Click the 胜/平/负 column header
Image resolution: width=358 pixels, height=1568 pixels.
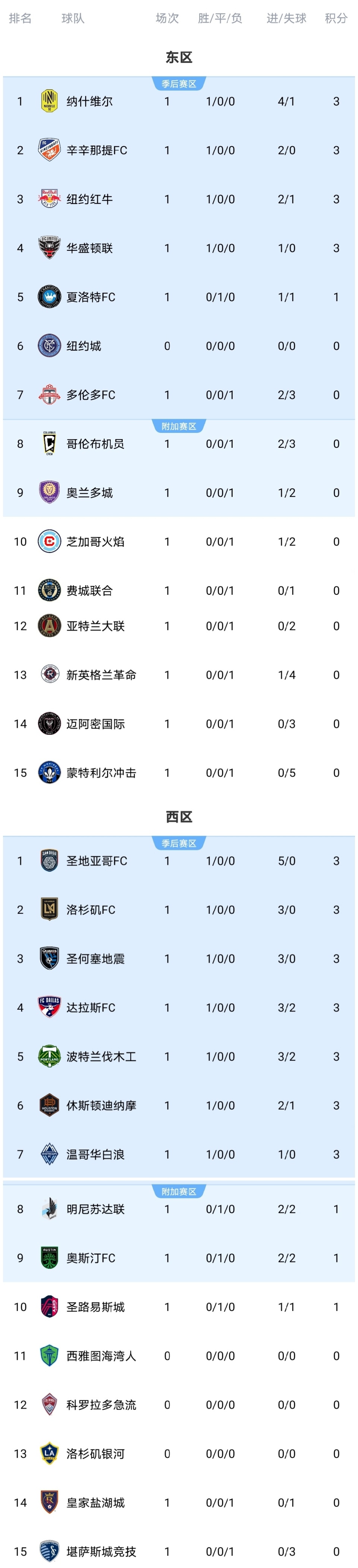(220, 18)
